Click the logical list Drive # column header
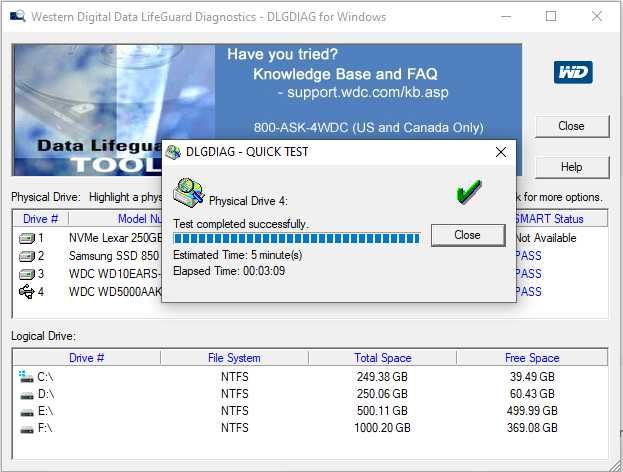The width and height of the screenshot is (623, 472). (x=86, y=358)
